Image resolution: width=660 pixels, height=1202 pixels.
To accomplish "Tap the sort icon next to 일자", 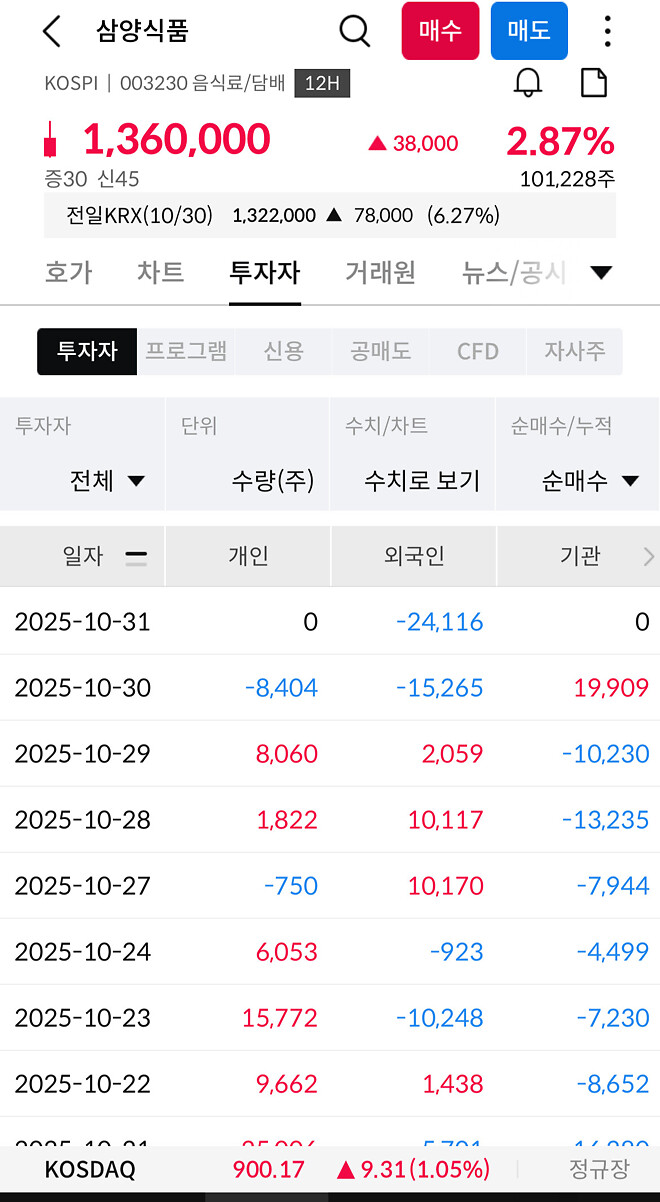I will 135,555.
